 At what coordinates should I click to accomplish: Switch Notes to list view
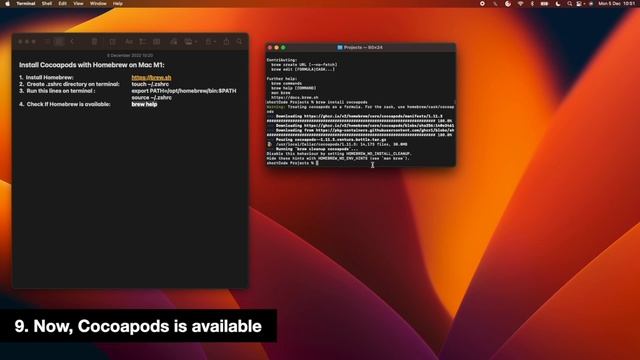coord(48,42)
